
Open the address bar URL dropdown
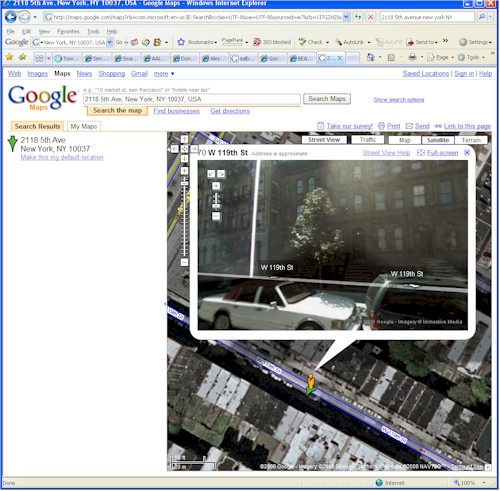click(346, 17)
